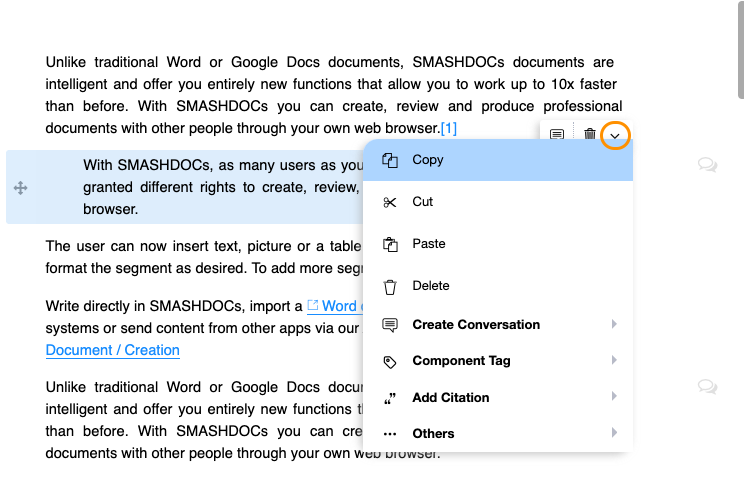This screenshot has width=744, height=494.
Task: Open conversation bubble beside highlighted segment
Action: click(x=707, y=165)
